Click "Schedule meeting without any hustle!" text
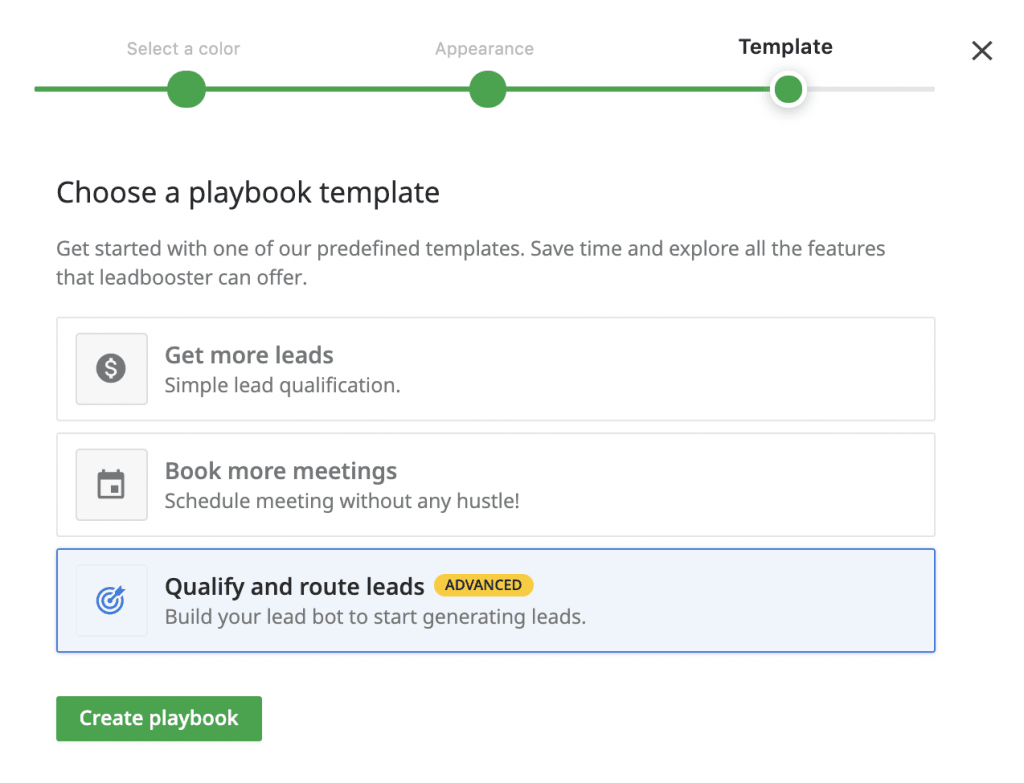 [342, 501]
